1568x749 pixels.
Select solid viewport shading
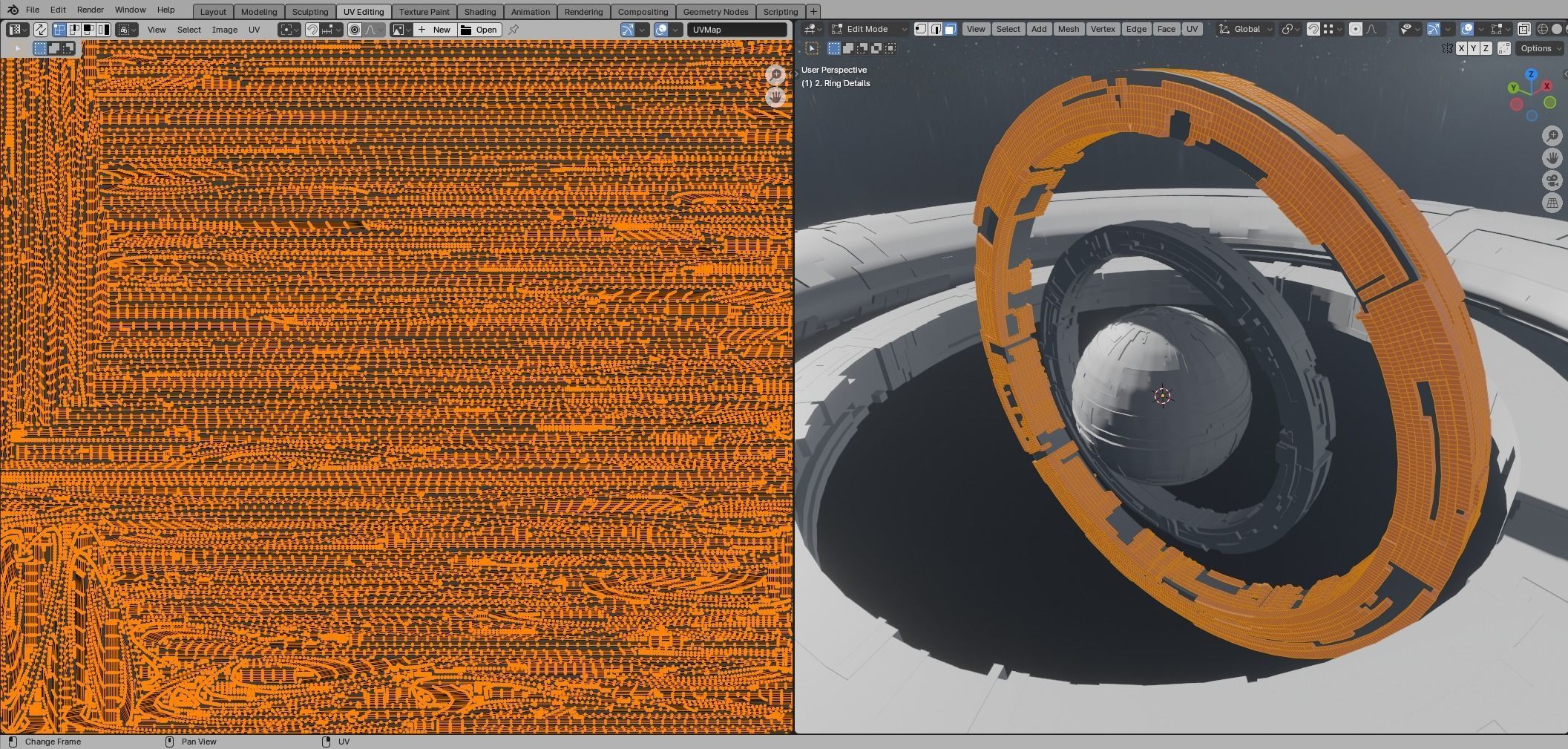click(x=1557, y=29)
